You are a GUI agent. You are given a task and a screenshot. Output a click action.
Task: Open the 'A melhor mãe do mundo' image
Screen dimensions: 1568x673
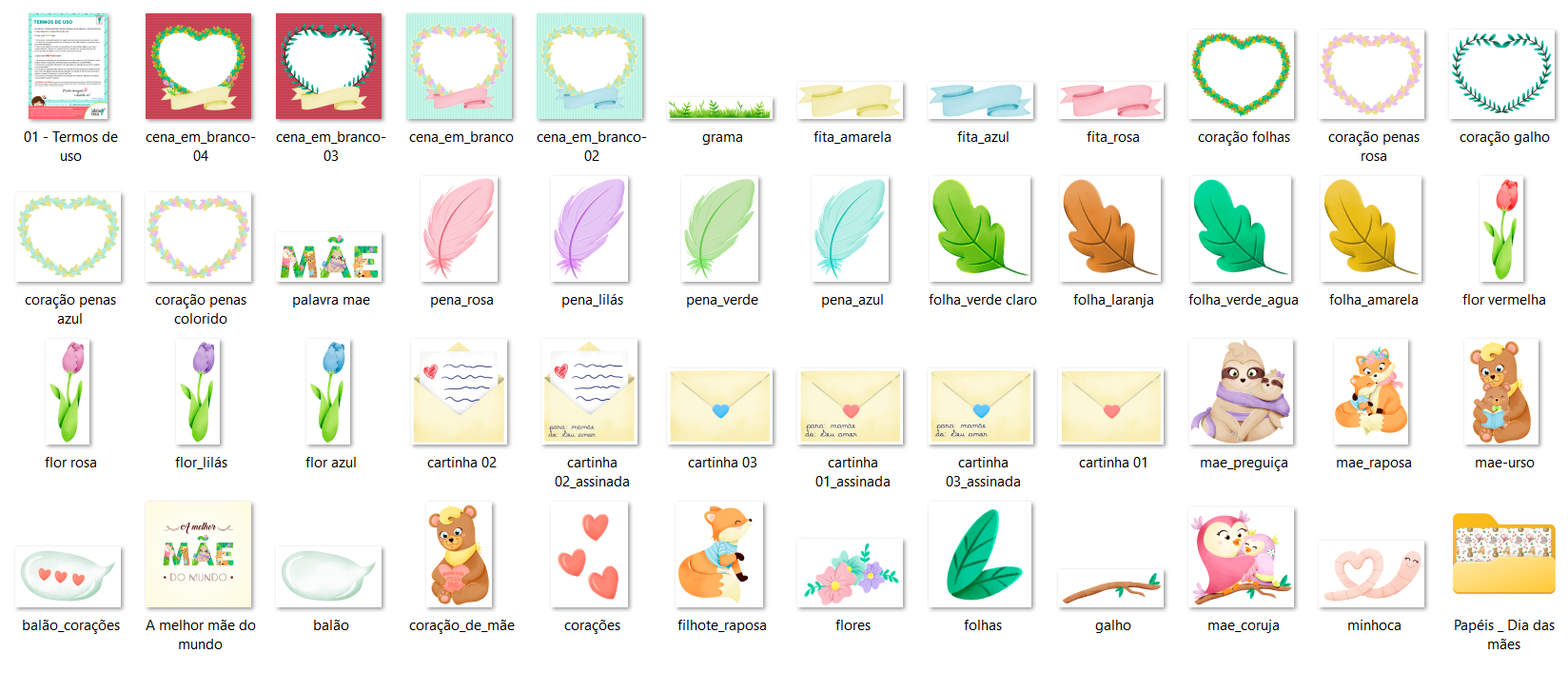pyautogui.click(x=200, y=555)
